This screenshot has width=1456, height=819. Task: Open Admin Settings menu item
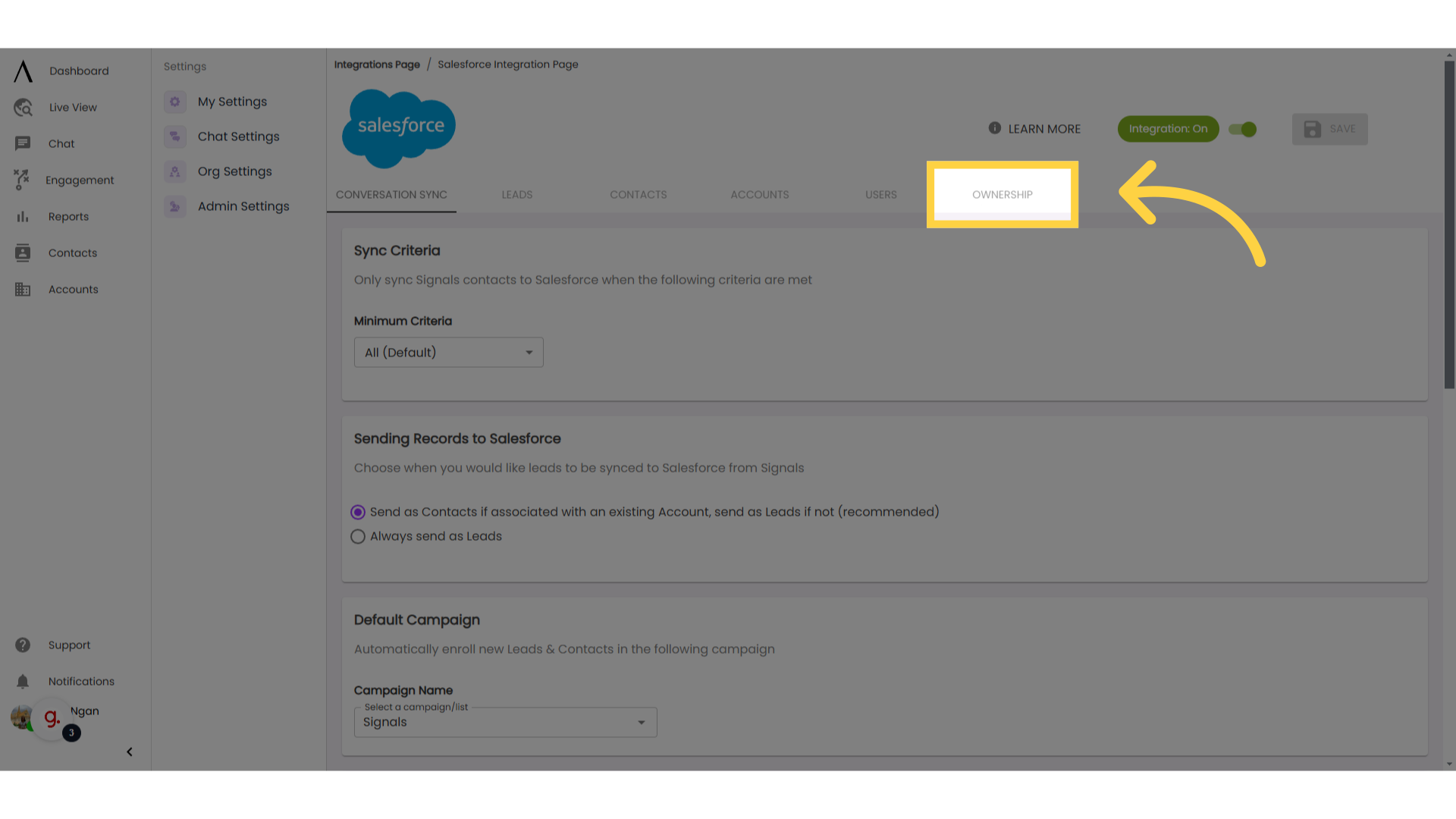click(x=243, y=206)
